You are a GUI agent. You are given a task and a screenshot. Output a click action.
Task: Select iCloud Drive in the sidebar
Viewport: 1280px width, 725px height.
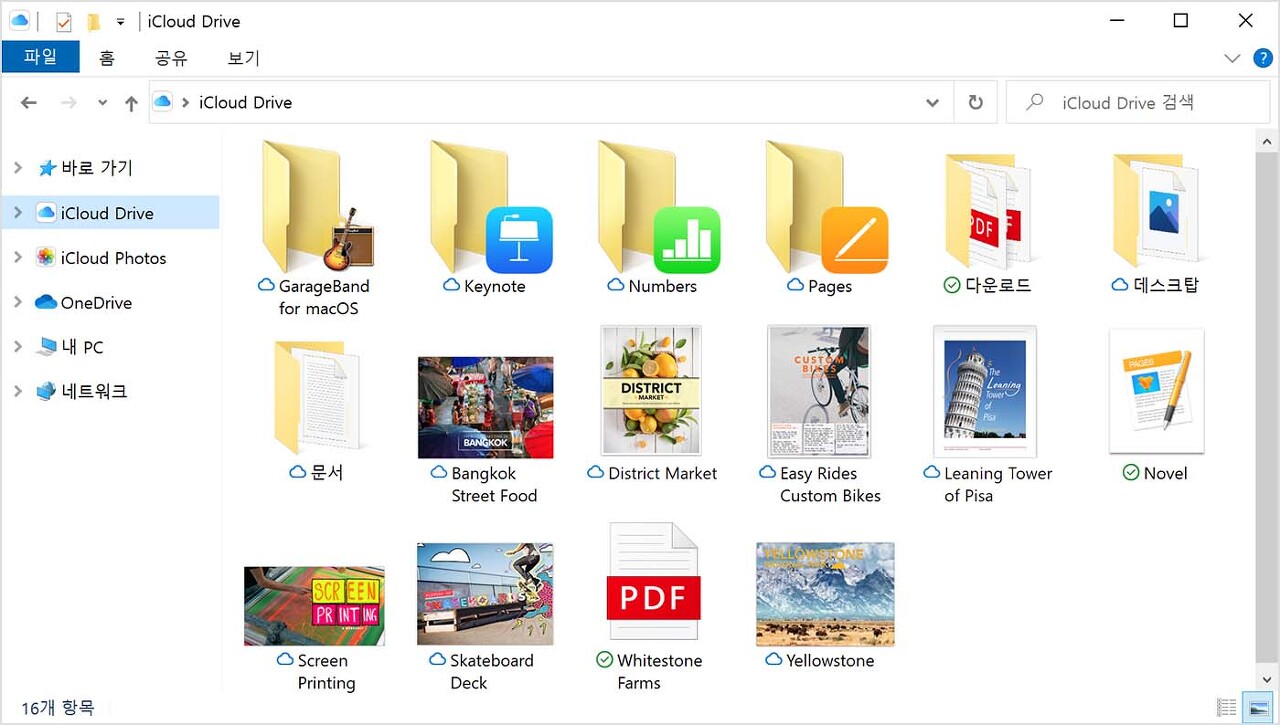tap(111, 213)
